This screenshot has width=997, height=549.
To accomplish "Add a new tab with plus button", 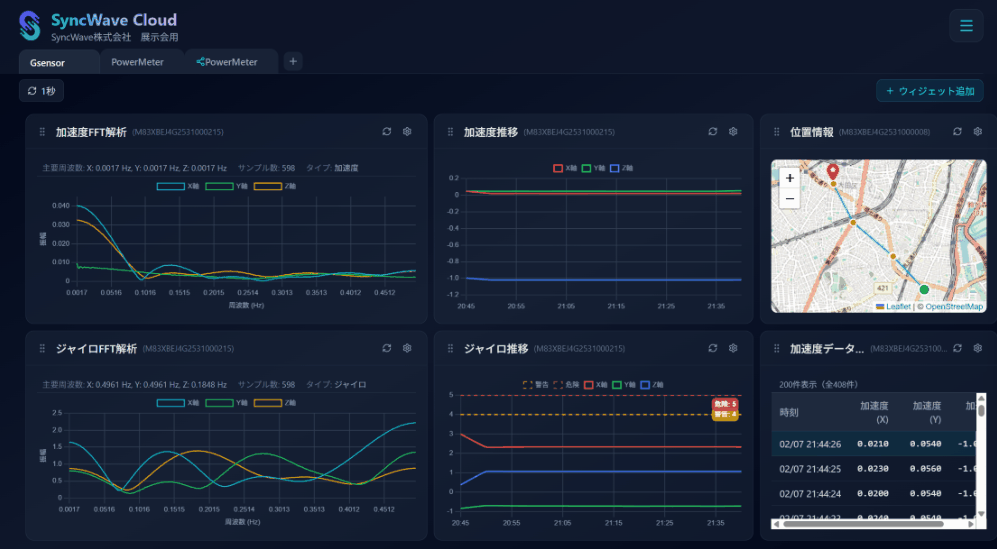I will [293, 61].
